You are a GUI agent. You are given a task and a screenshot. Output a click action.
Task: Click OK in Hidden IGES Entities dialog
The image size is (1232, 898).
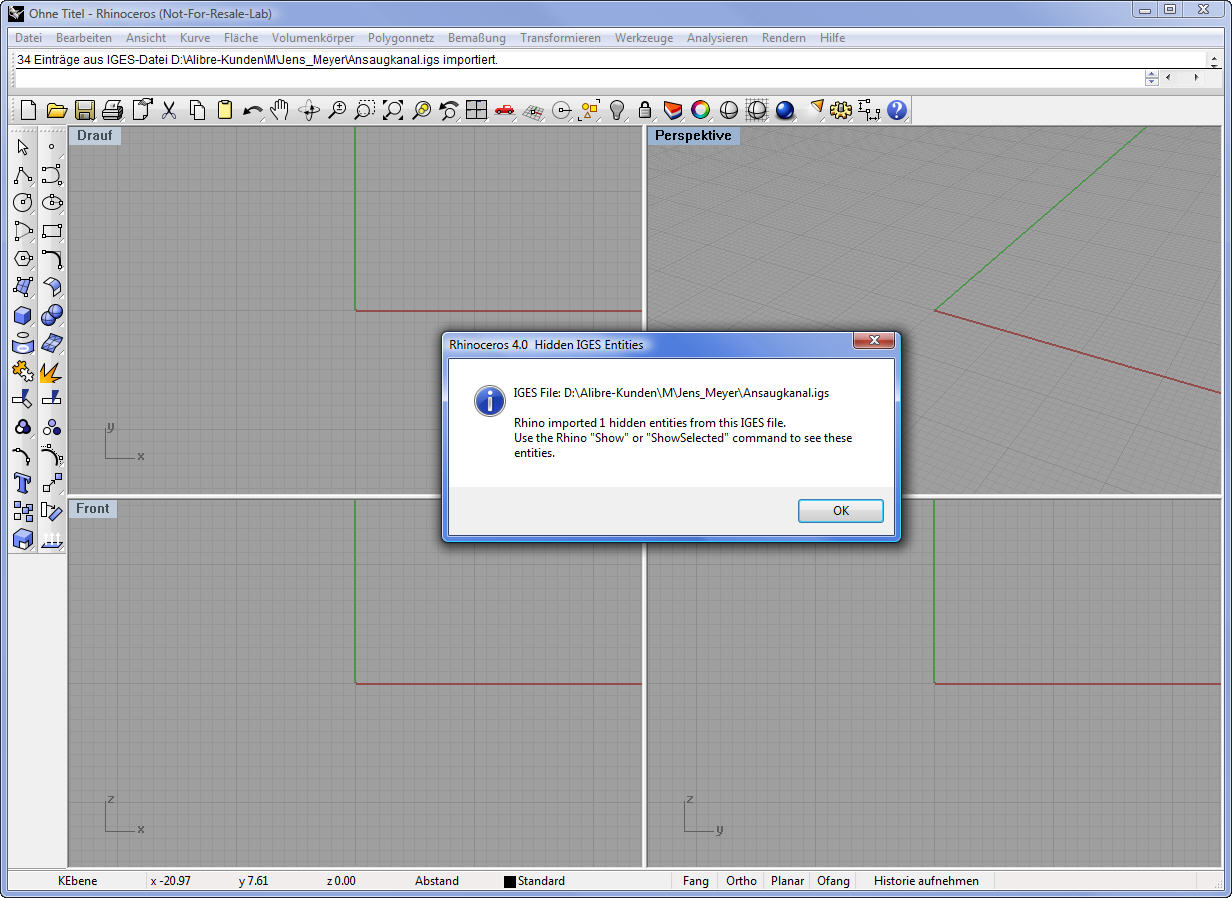pos(840,511)
